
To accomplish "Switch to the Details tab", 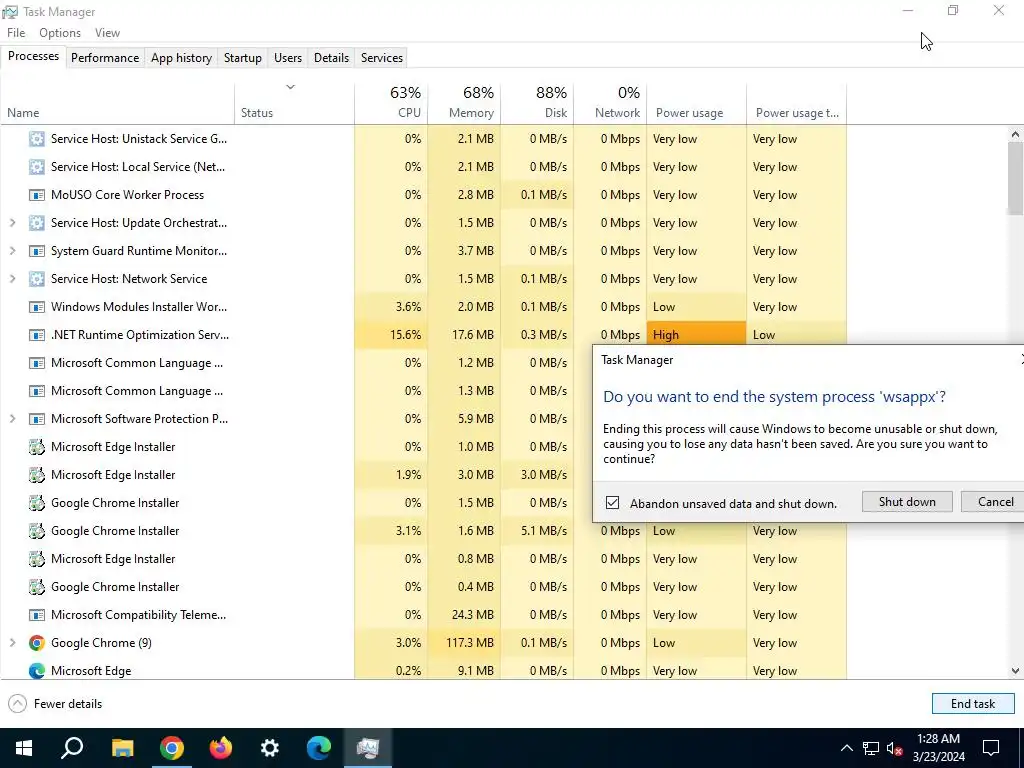I will click(331, 57).
